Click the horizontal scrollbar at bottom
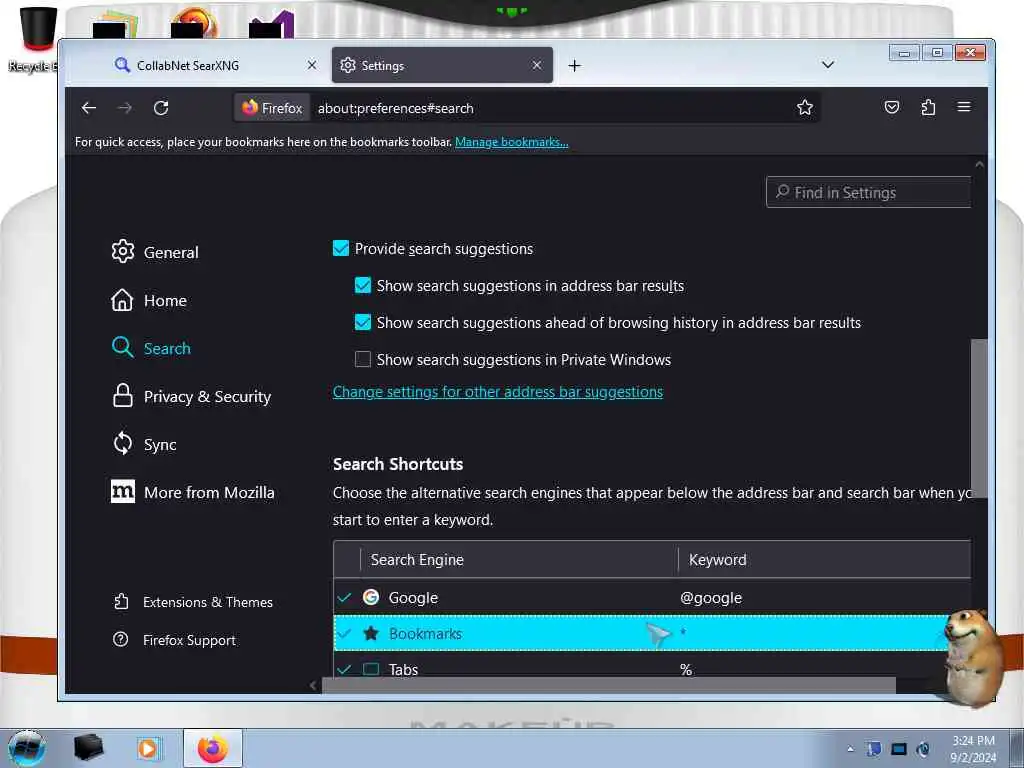Image resolution: width=1024 pixels, height=768 pixels. click(x=609, y=685)
